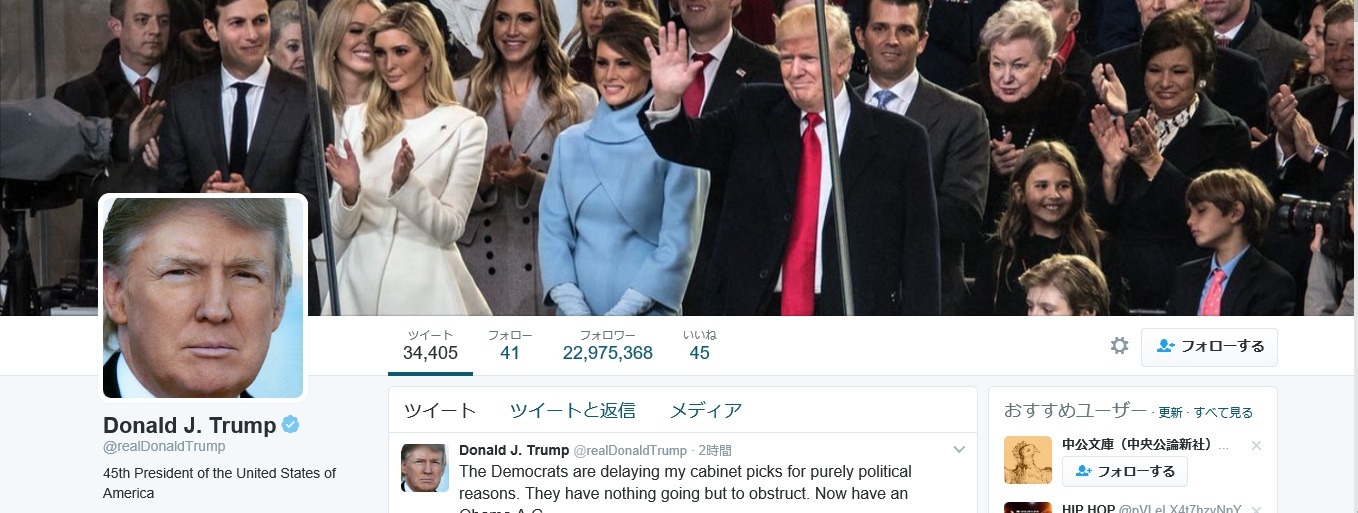Click the tweet author's small avatar
This screenshot has width=1358, height=513.
point(425,468)
